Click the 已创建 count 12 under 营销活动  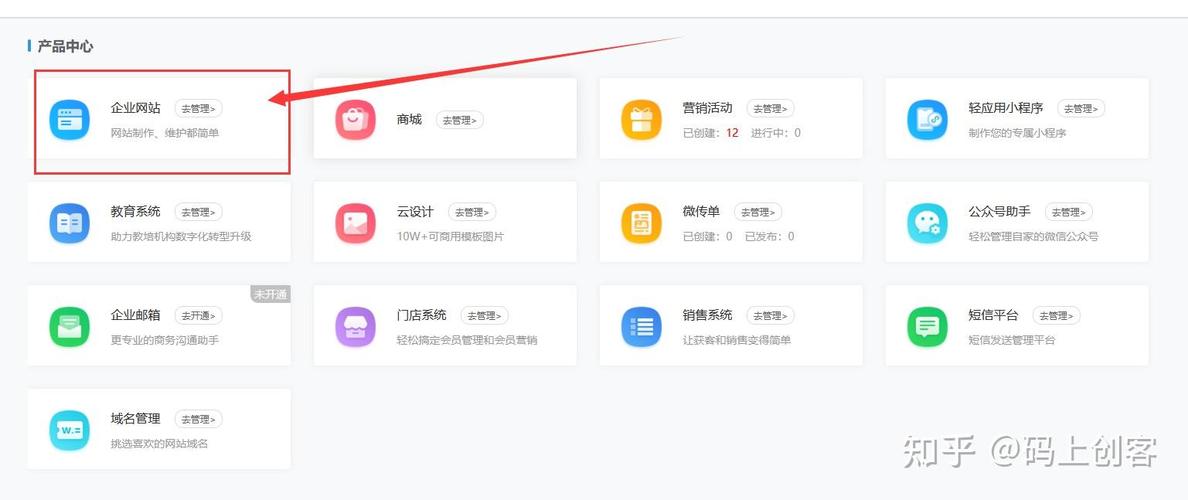732,133
